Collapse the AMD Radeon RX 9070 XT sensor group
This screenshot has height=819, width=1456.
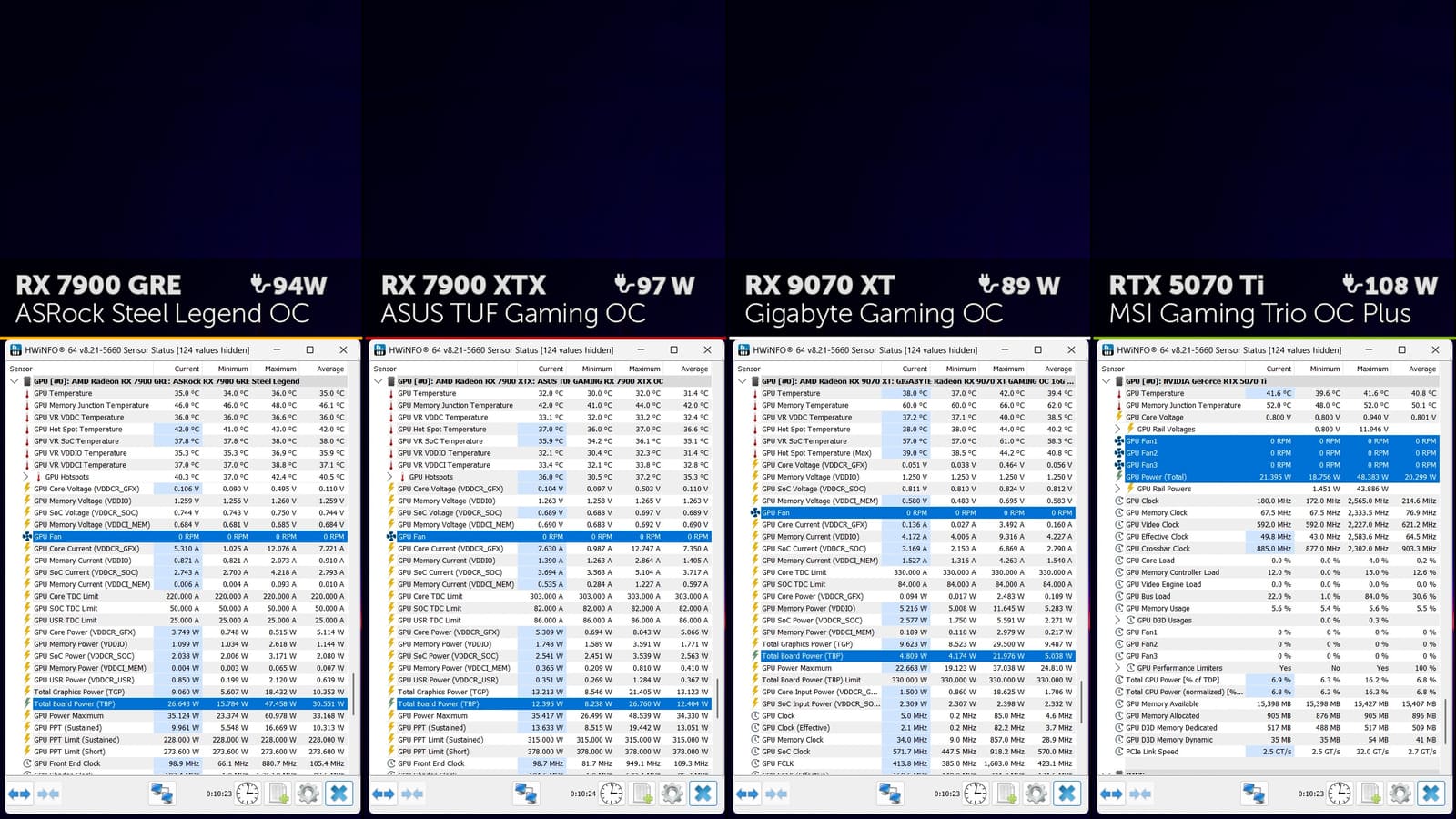(x=742, y=381)
